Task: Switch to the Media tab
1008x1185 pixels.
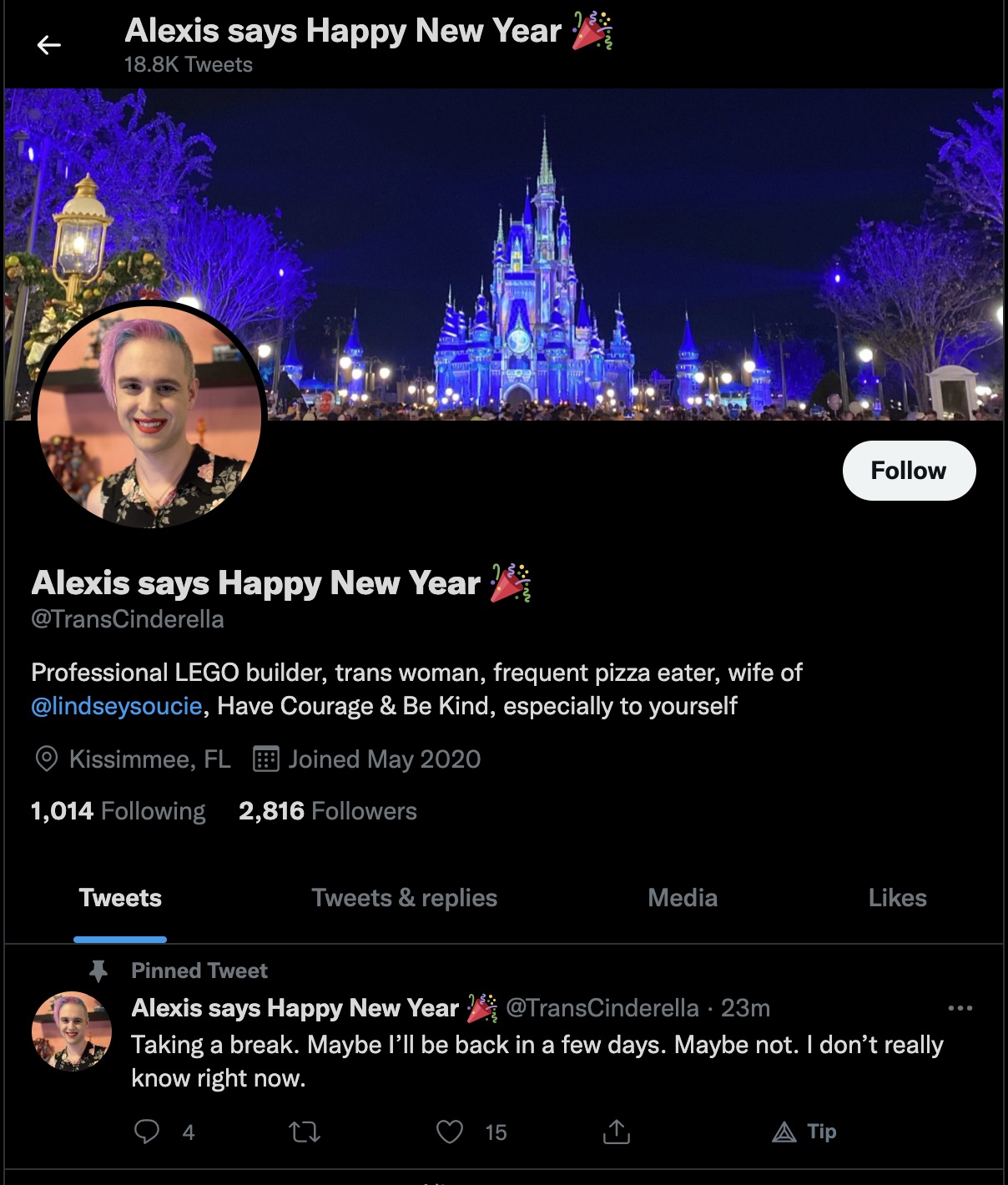Action: 683,898
